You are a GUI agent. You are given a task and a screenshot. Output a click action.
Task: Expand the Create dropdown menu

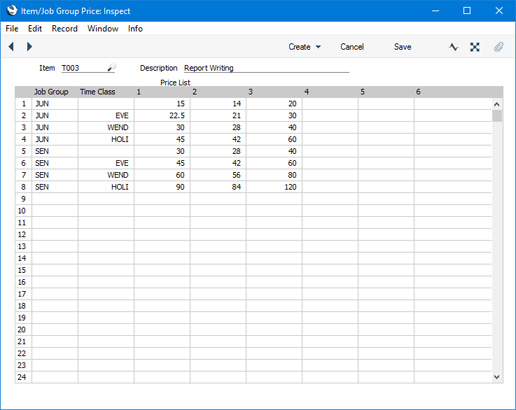pos(304,47)
